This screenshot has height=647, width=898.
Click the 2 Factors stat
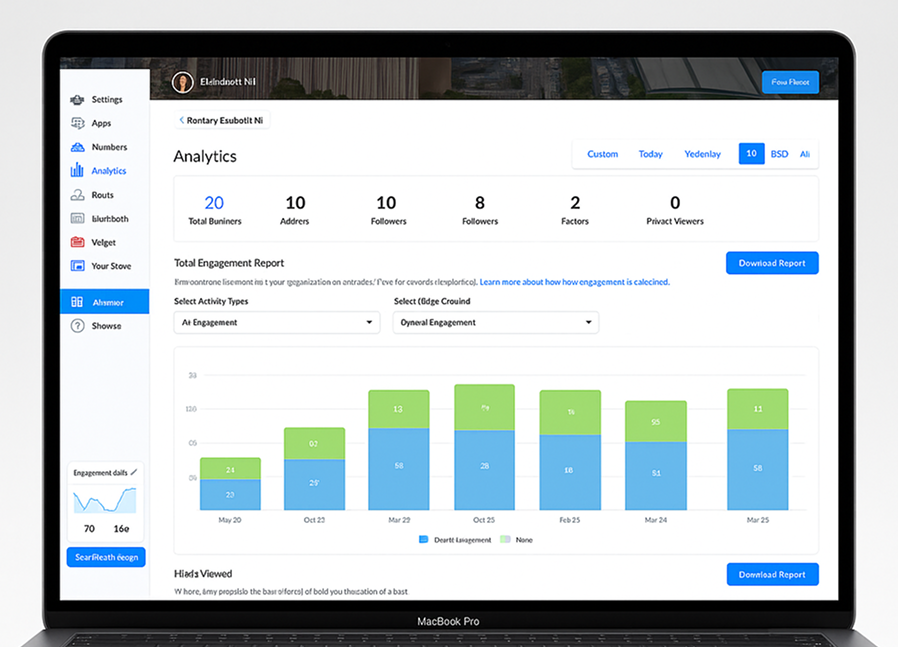575,210
